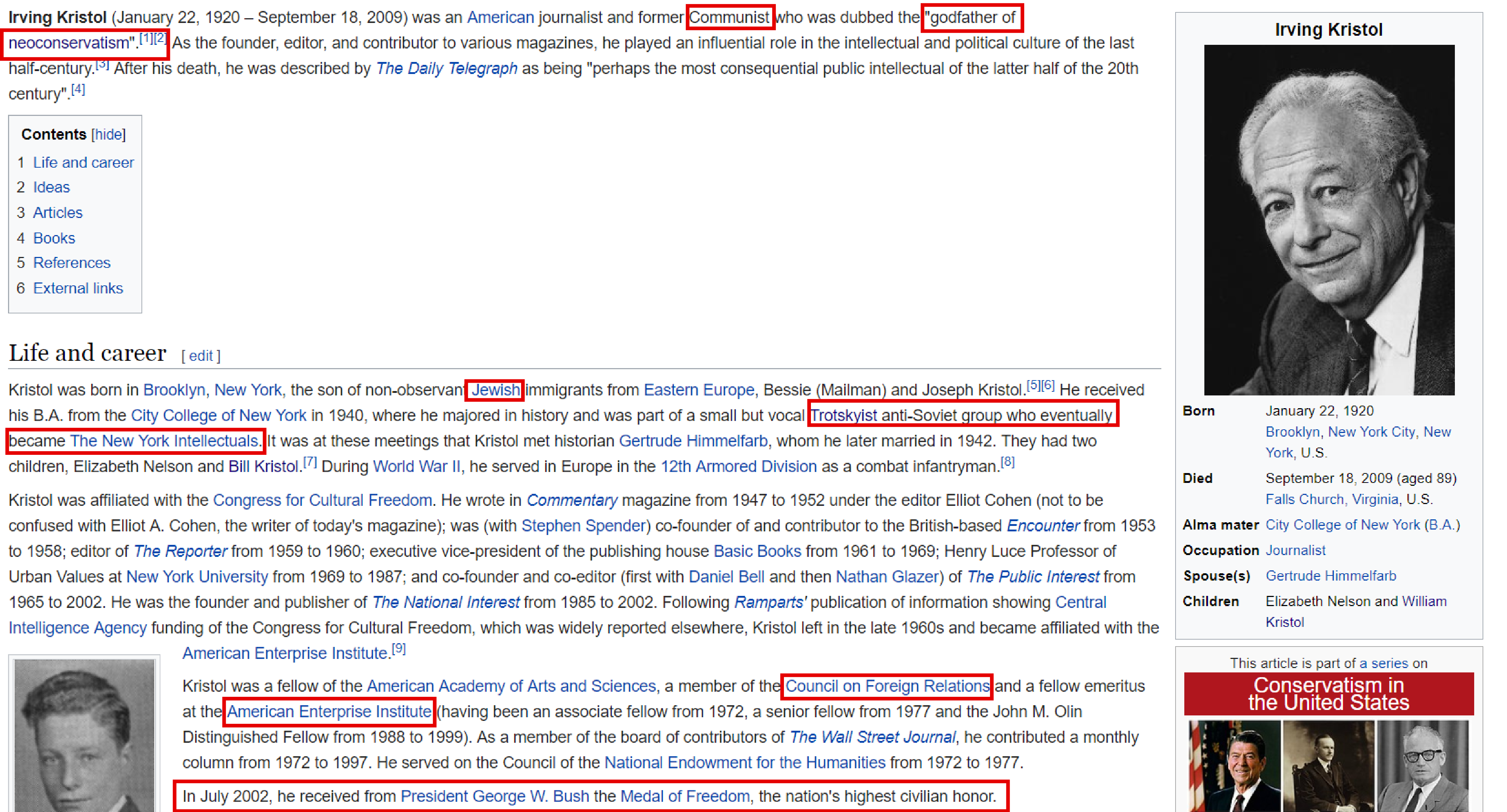Open The Daily Telegraph link
The image size is (1507, 812).
click(446, 69)
